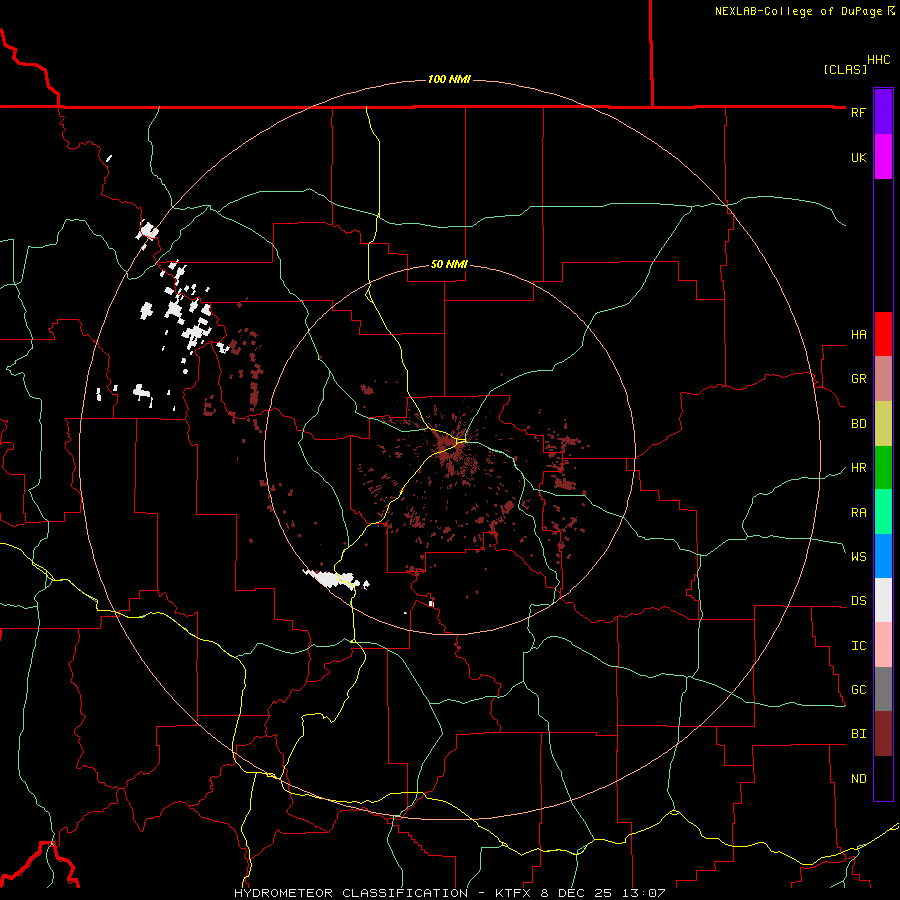The image size is (900, 900).
Task: Click the WS blue legend swatch
Action: 883,556
